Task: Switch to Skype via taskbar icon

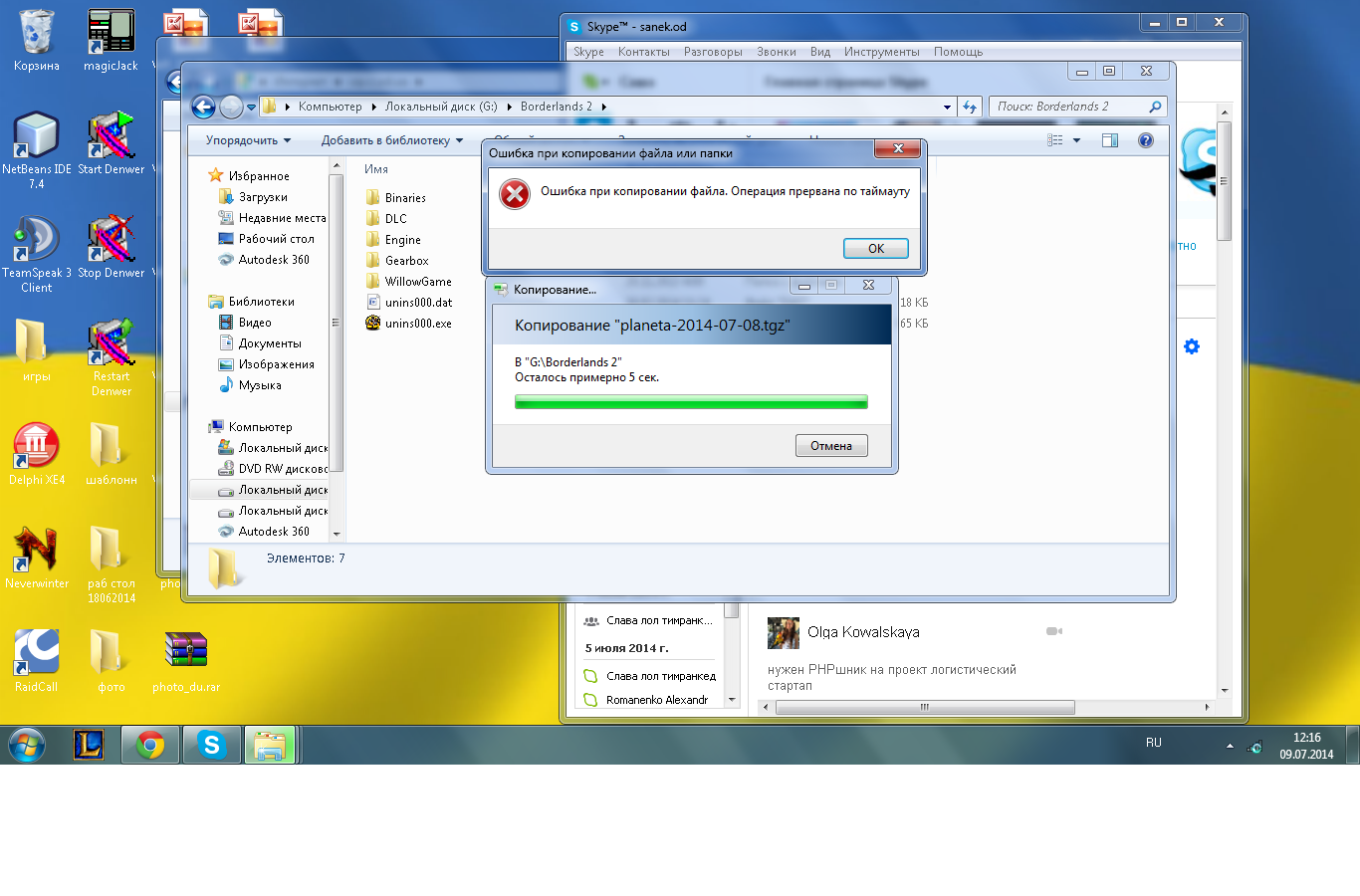Action: (x=212, y=745)
